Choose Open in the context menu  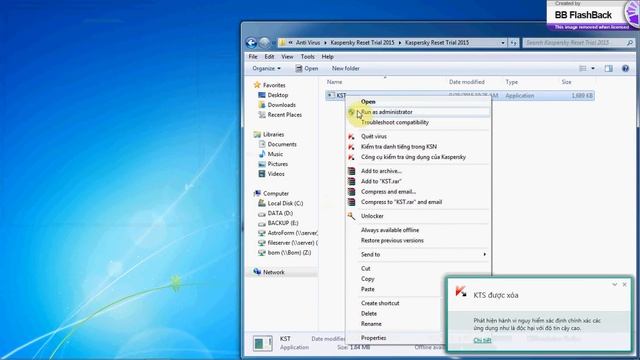point(418,102)
